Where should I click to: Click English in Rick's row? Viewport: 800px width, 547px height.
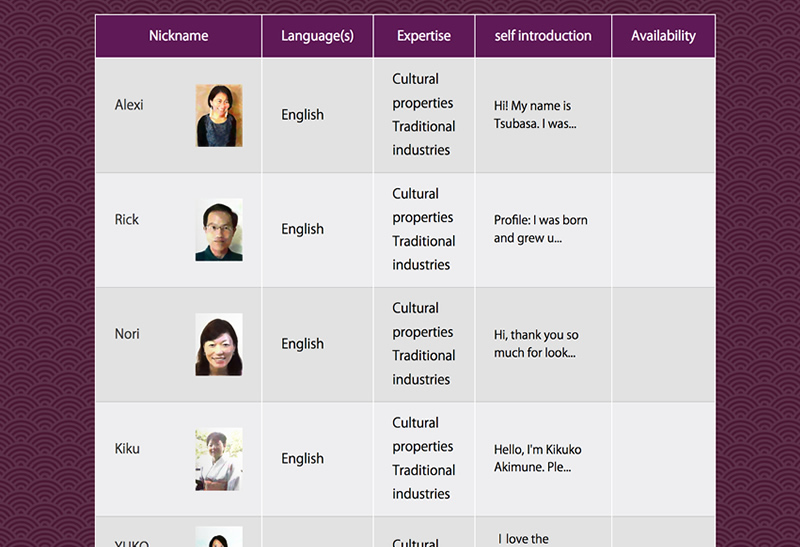click(302, 229)
